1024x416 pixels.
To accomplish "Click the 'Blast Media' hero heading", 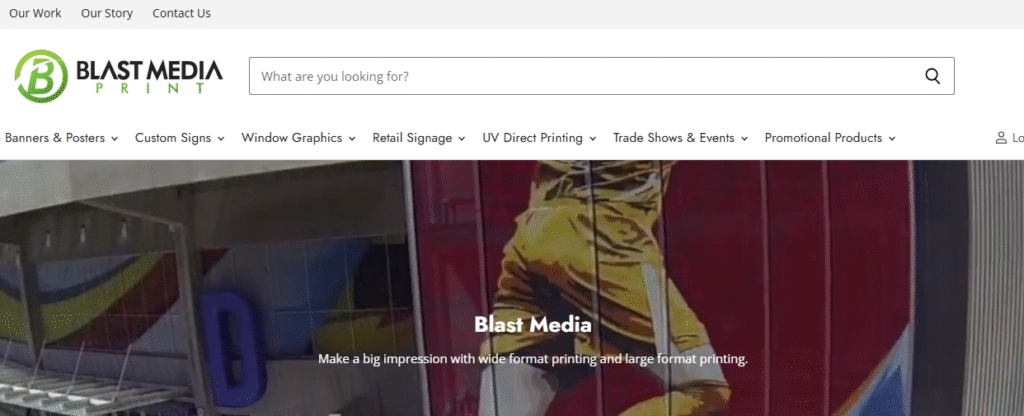I will pyautogui.click(x=533, y=325).
